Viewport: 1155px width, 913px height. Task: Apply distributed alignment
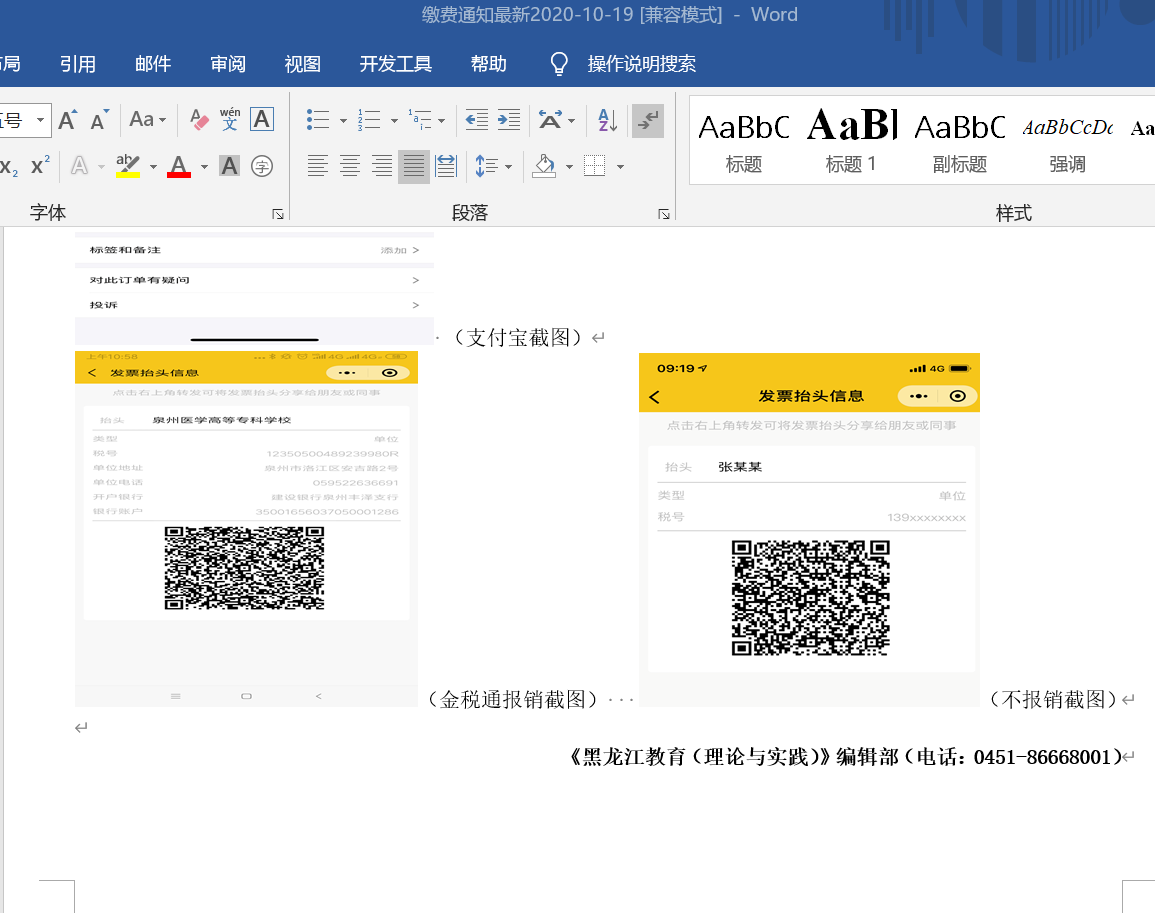tap(446, 166)
